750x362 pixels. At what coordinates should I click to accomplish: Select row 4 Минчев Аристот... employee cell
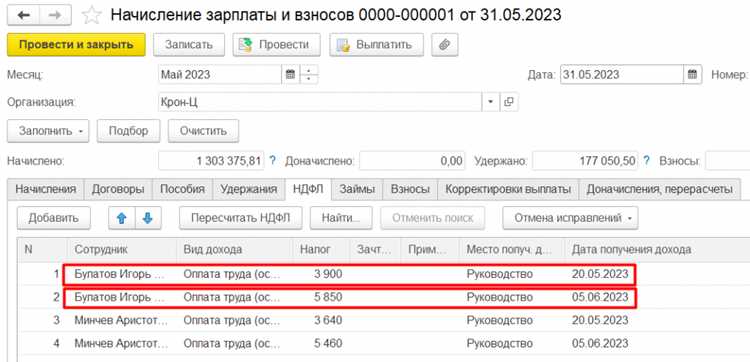tap(121, 343)
